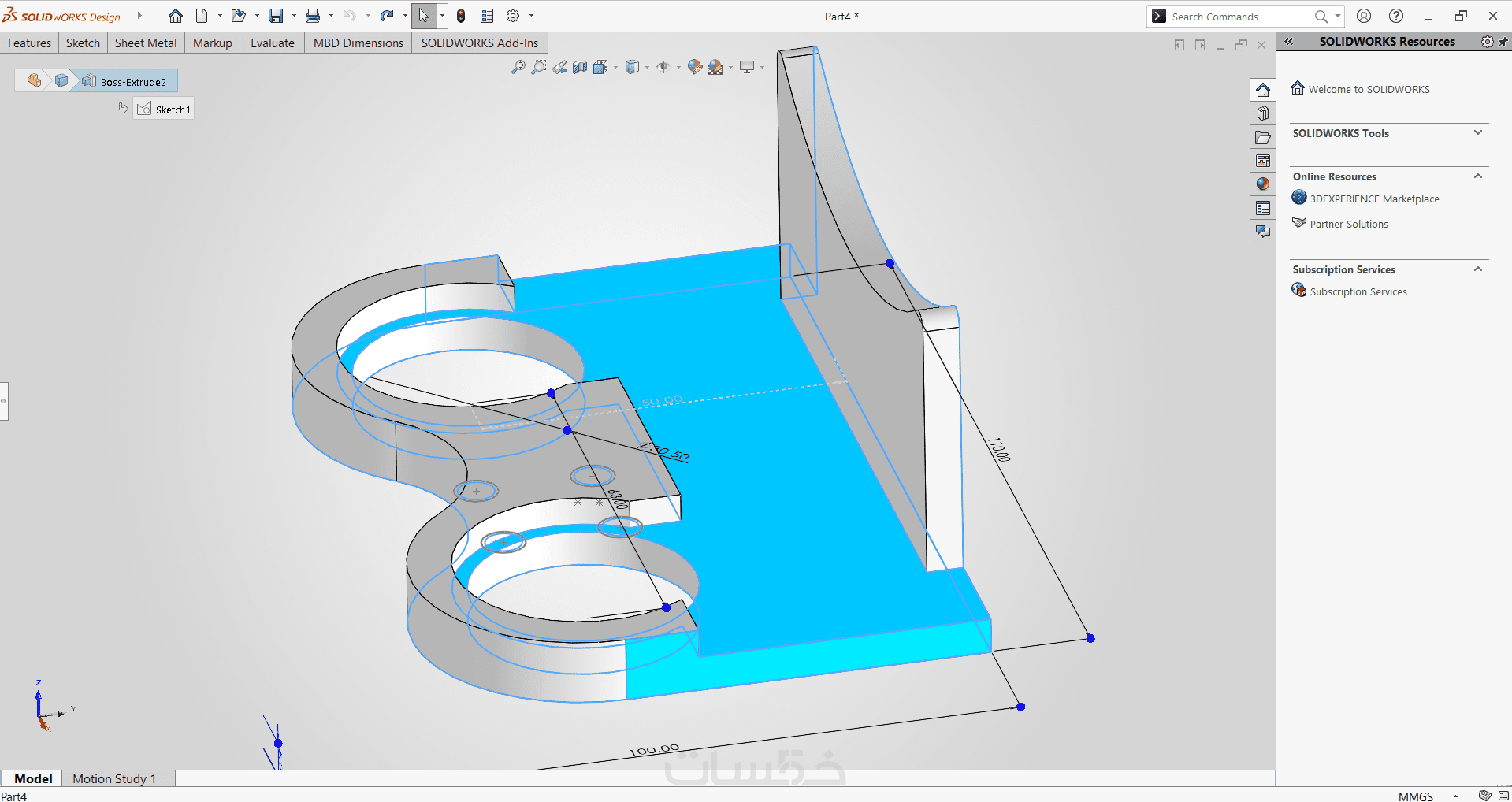The width and height of the screenshot is (1512, 802).
Task: Click the user Login account icon
Action: (x=1364, y=16)
